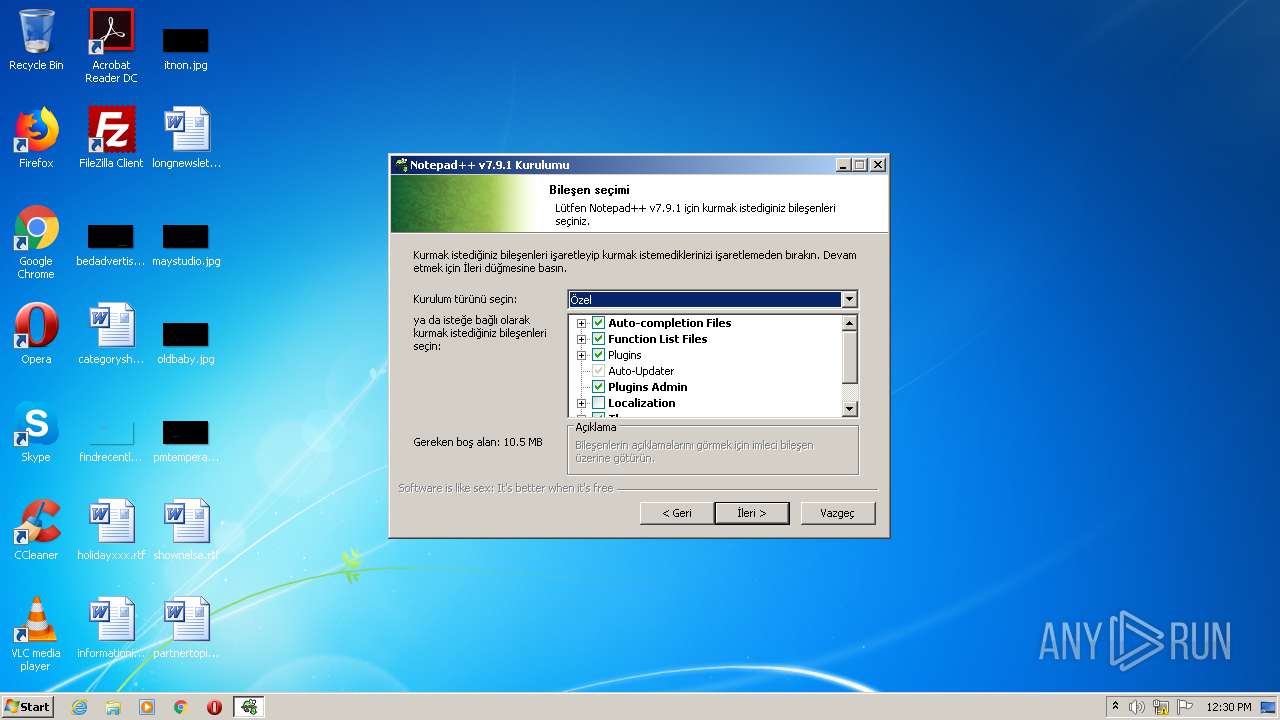Expand the Function List Files tree node

(581, 339)
